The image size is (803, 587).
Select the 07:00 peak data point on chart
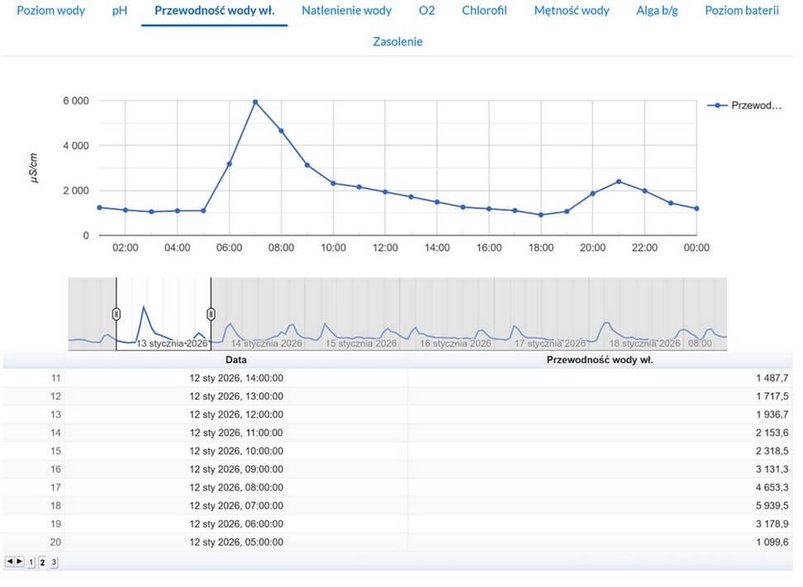pyautogui.click(x=255, y=102)
